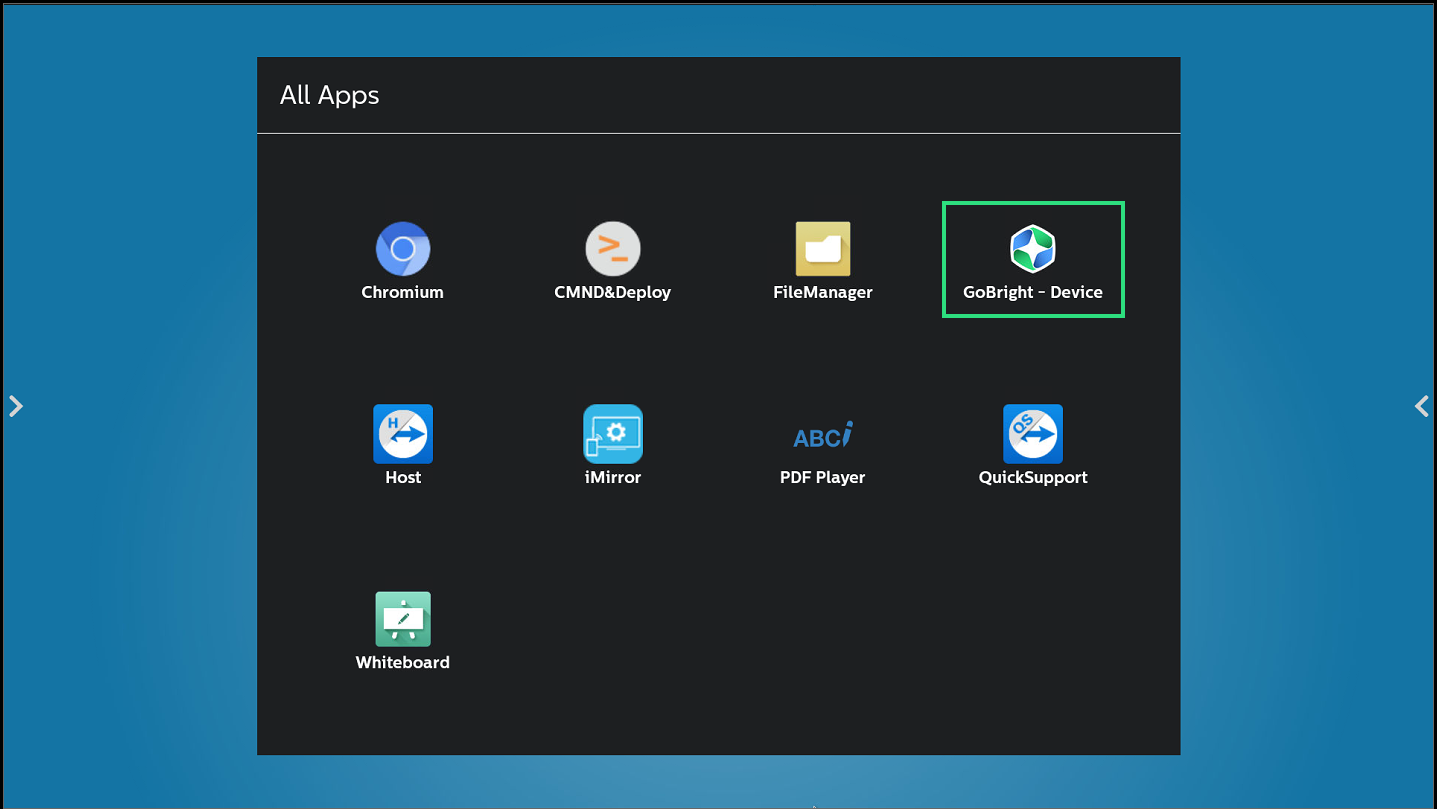Pick the "PDF Player" app label
This screenshot has width=1437, height=809.
pos(822,477)
